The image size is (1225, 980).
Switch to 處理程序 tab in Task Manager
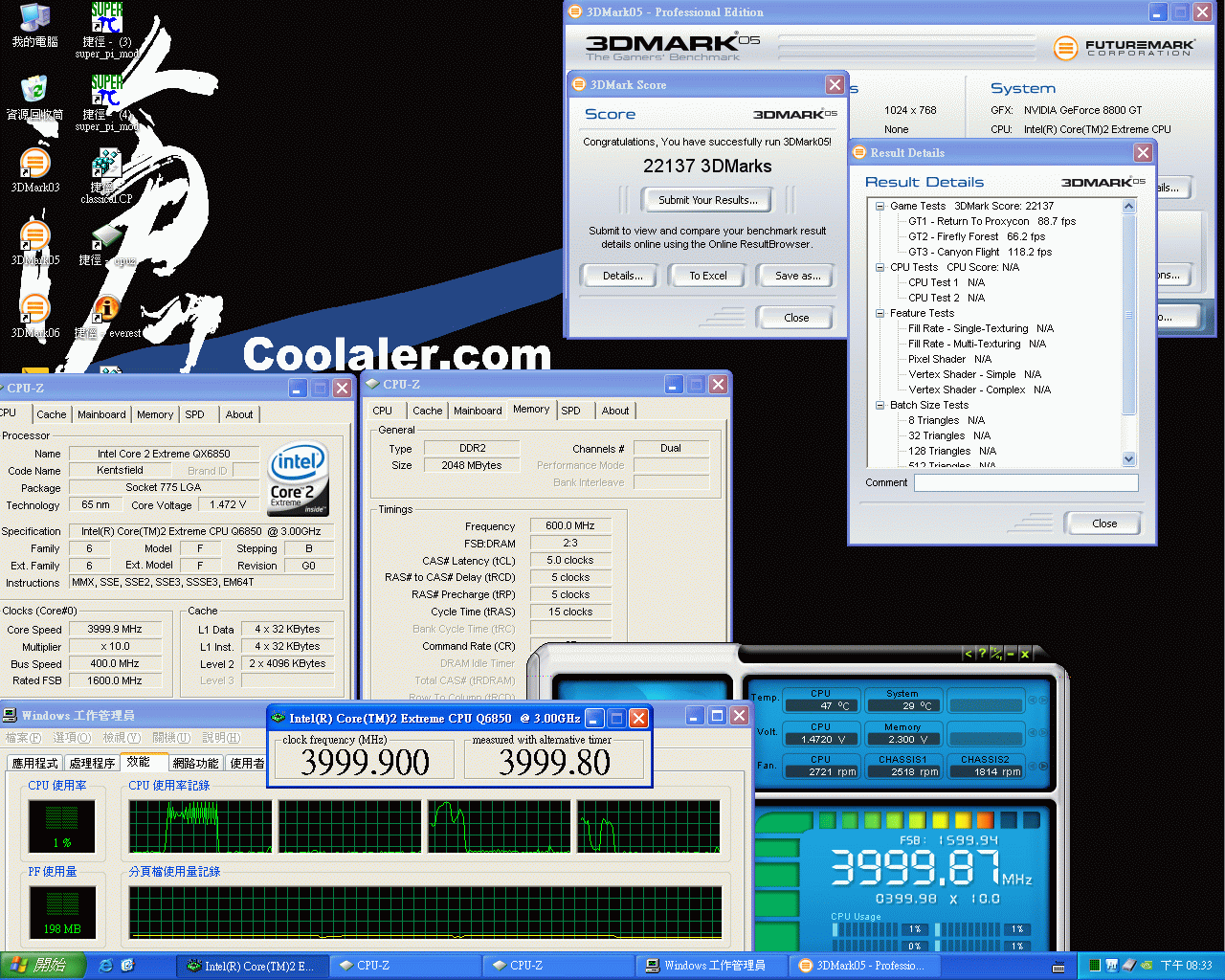pos(93,763)
